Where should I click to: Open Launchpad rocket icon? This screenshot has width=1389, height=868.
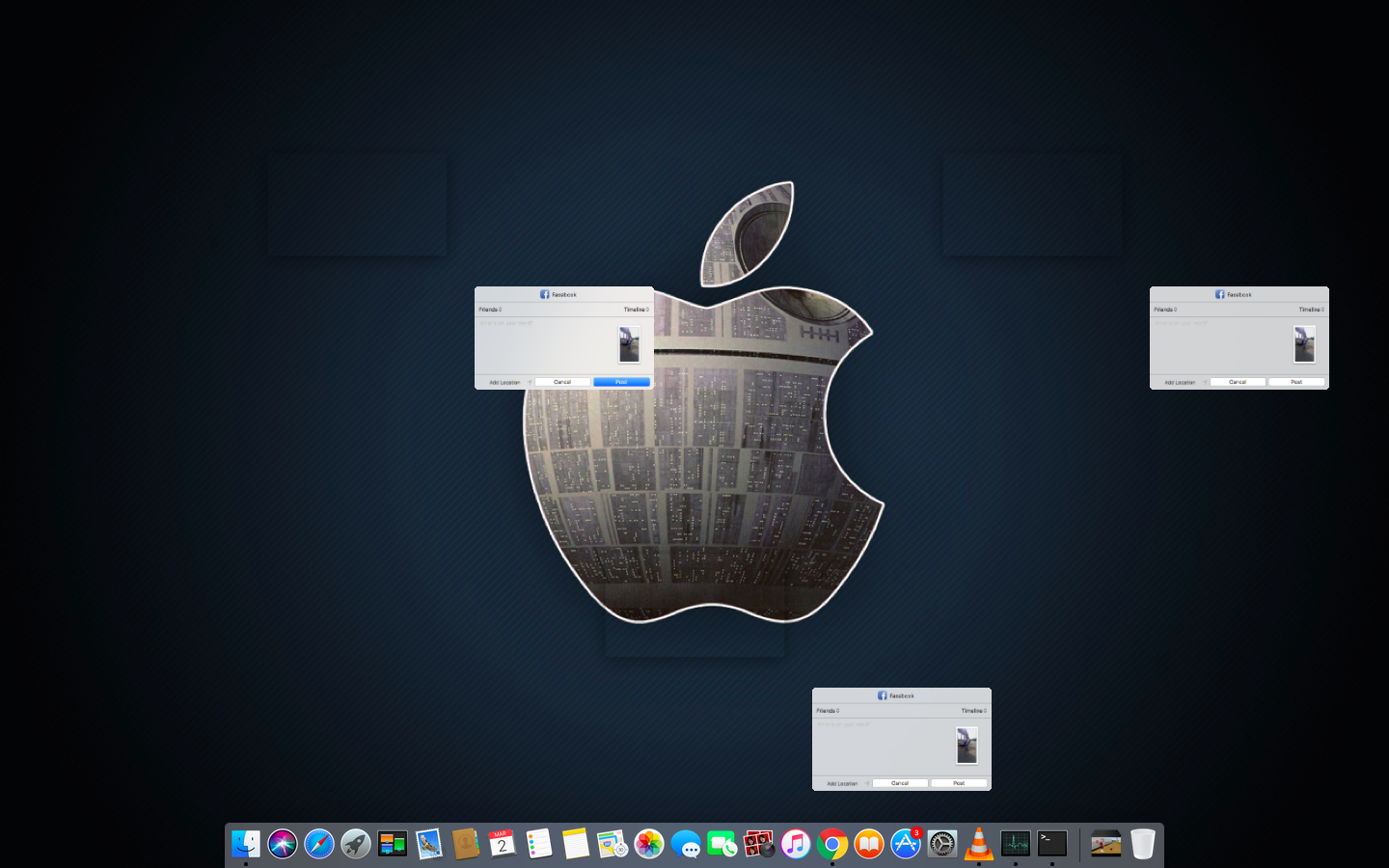pos(356,844)
